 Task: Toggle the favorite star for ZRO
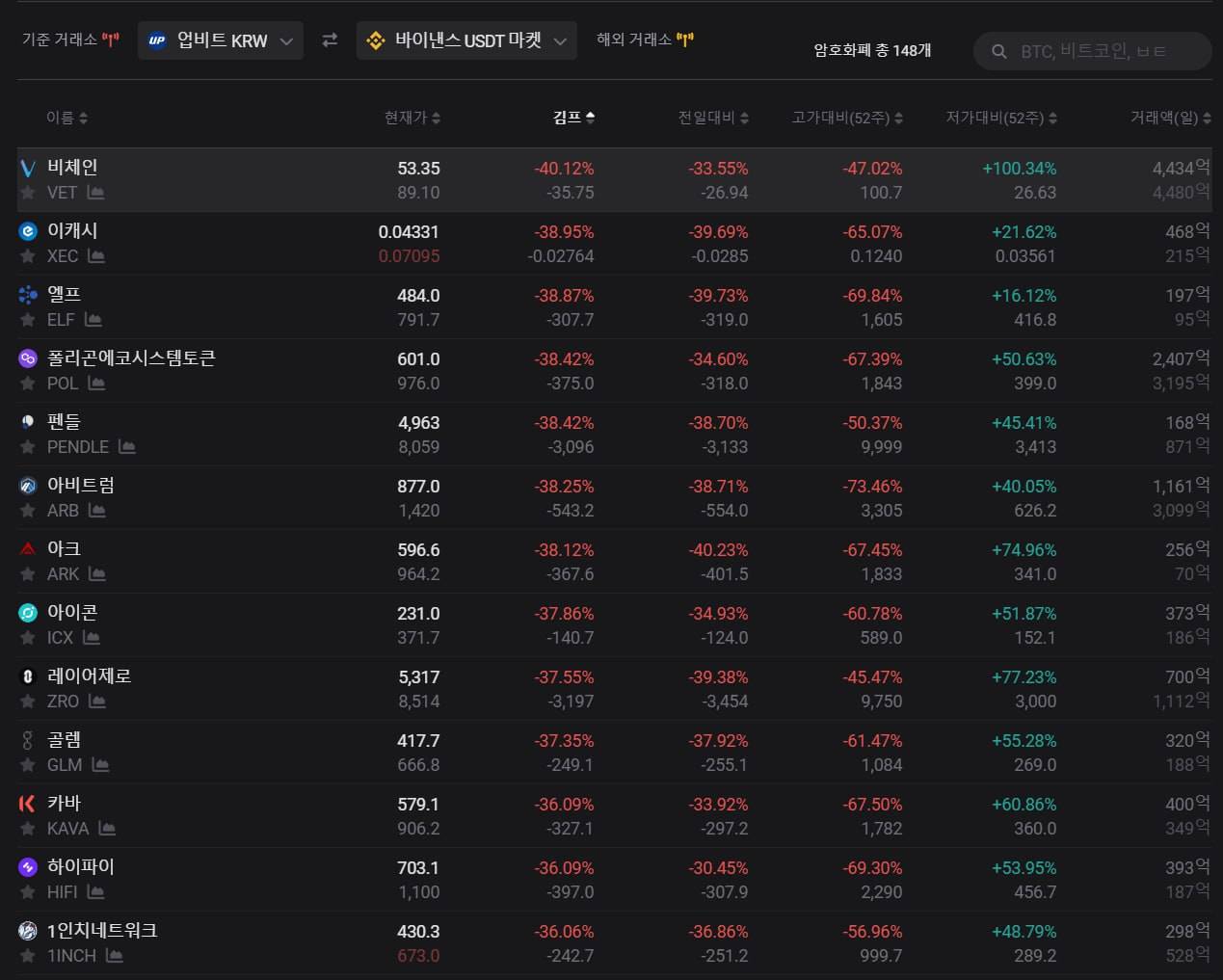(x=28, y=702)
